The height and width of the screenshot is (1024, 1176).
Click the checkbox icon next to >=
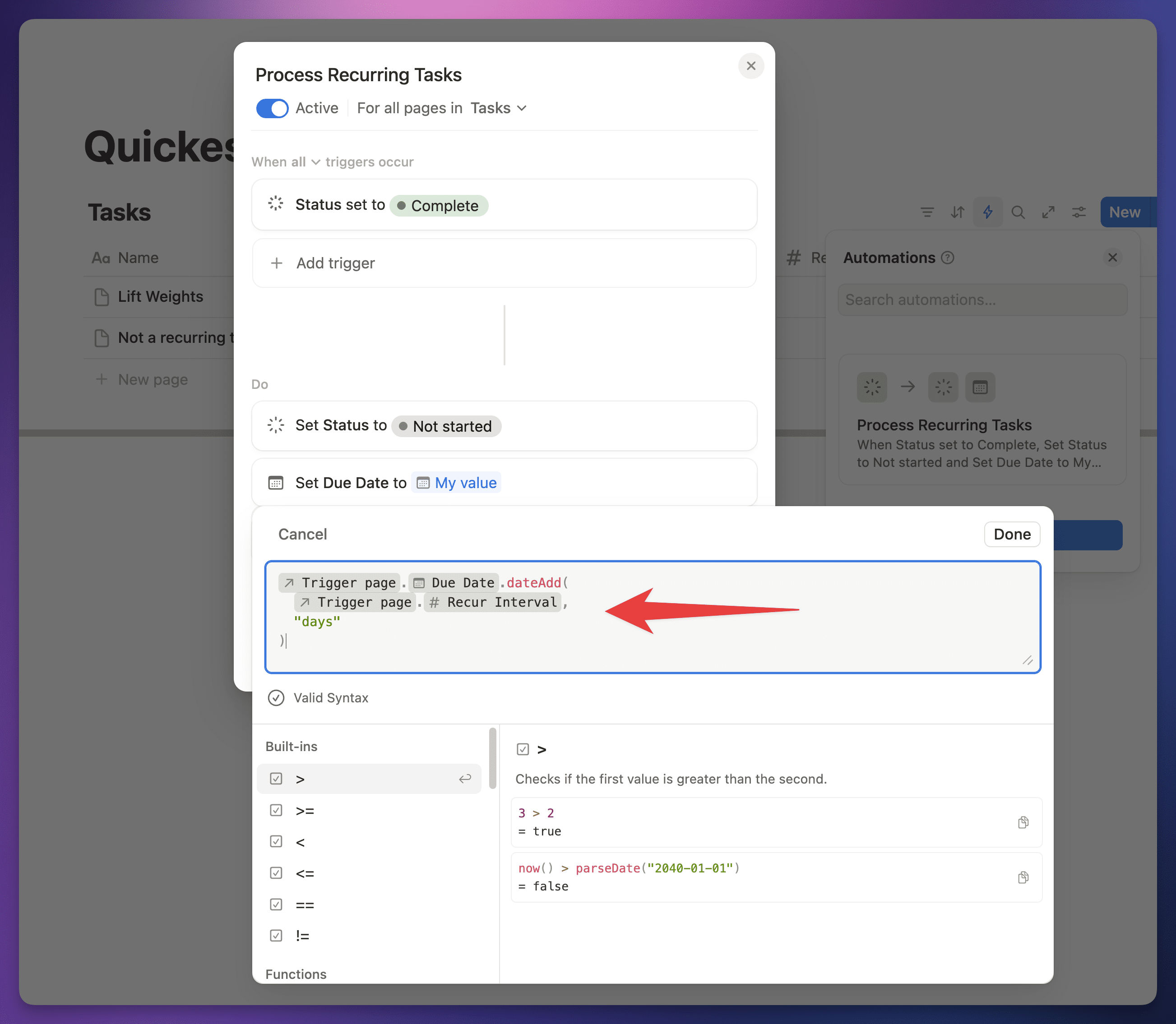pos(276,810)
